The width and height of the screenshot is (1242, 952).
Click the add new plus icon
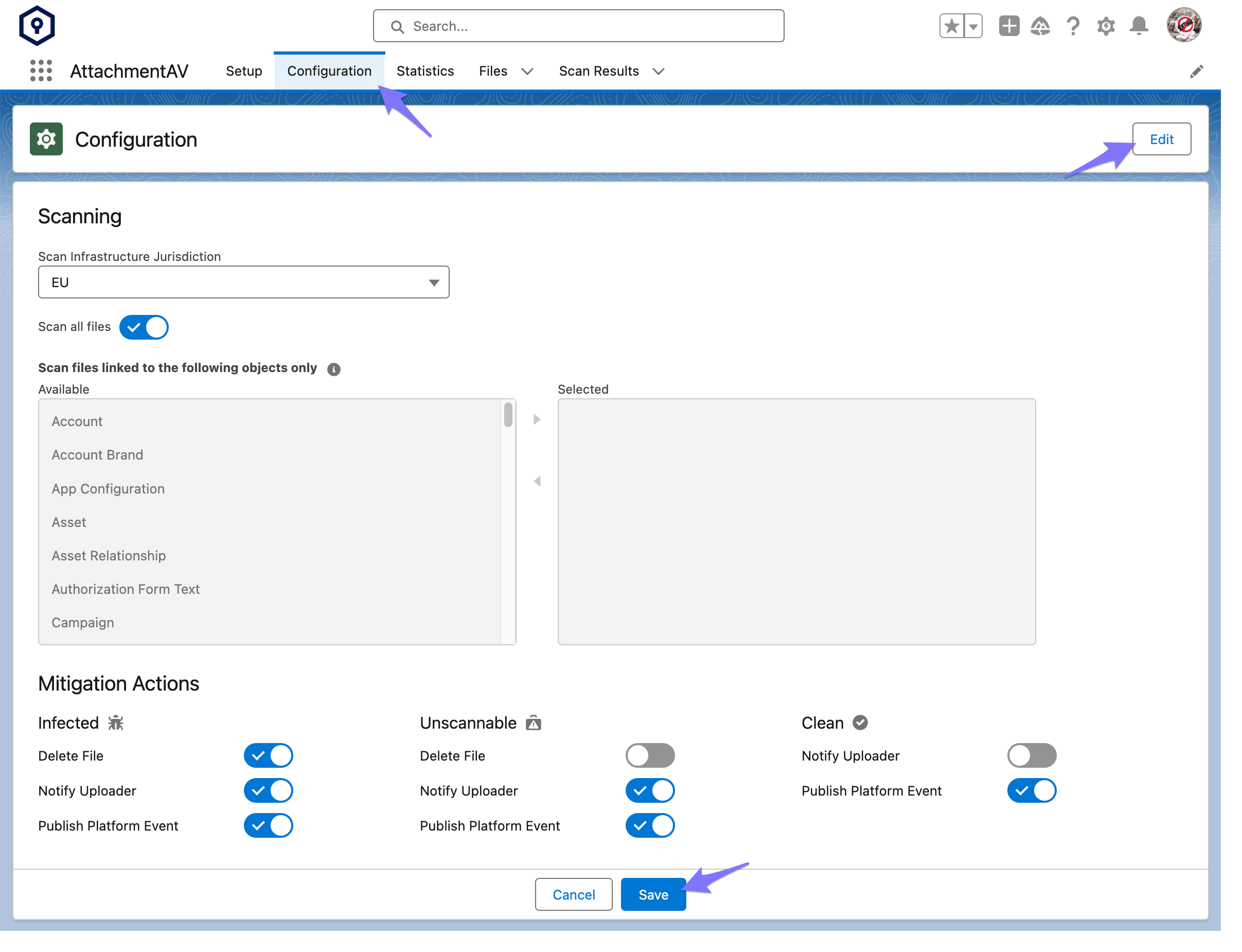coord(1009,26)
